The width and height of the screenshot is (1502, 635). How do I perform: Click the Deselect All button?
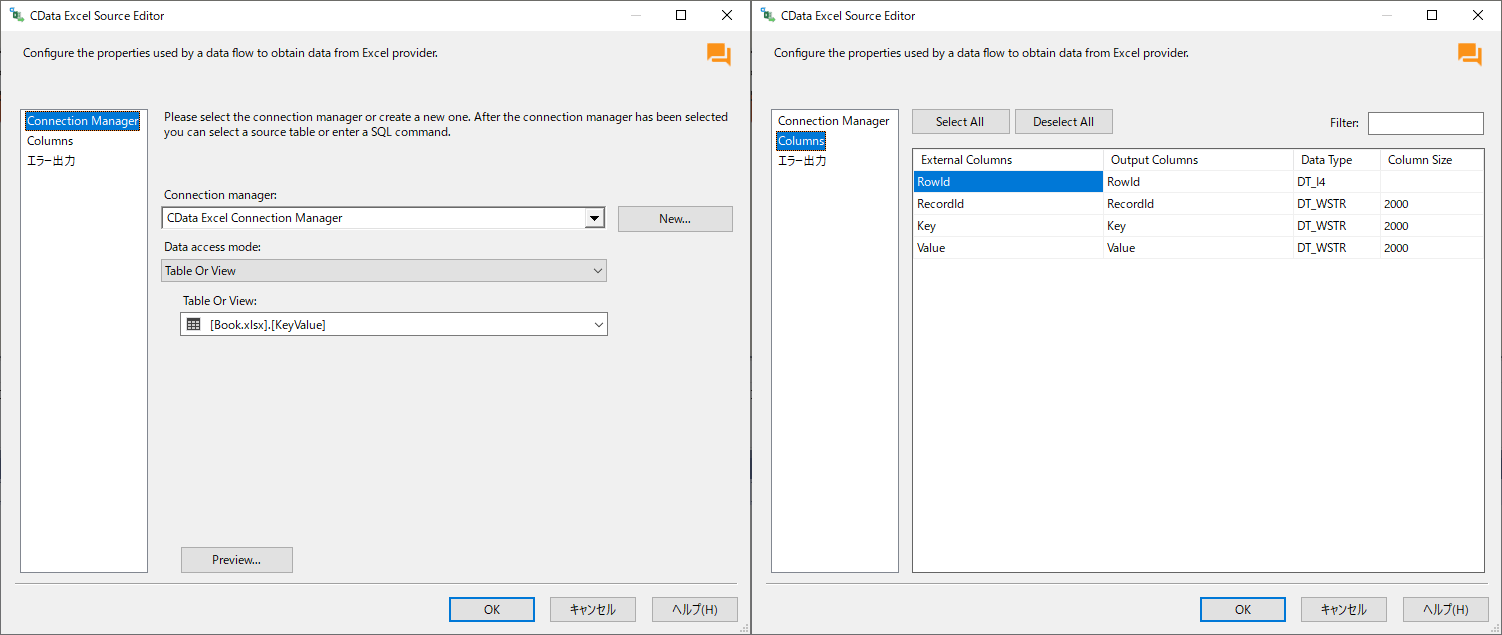1063,122
